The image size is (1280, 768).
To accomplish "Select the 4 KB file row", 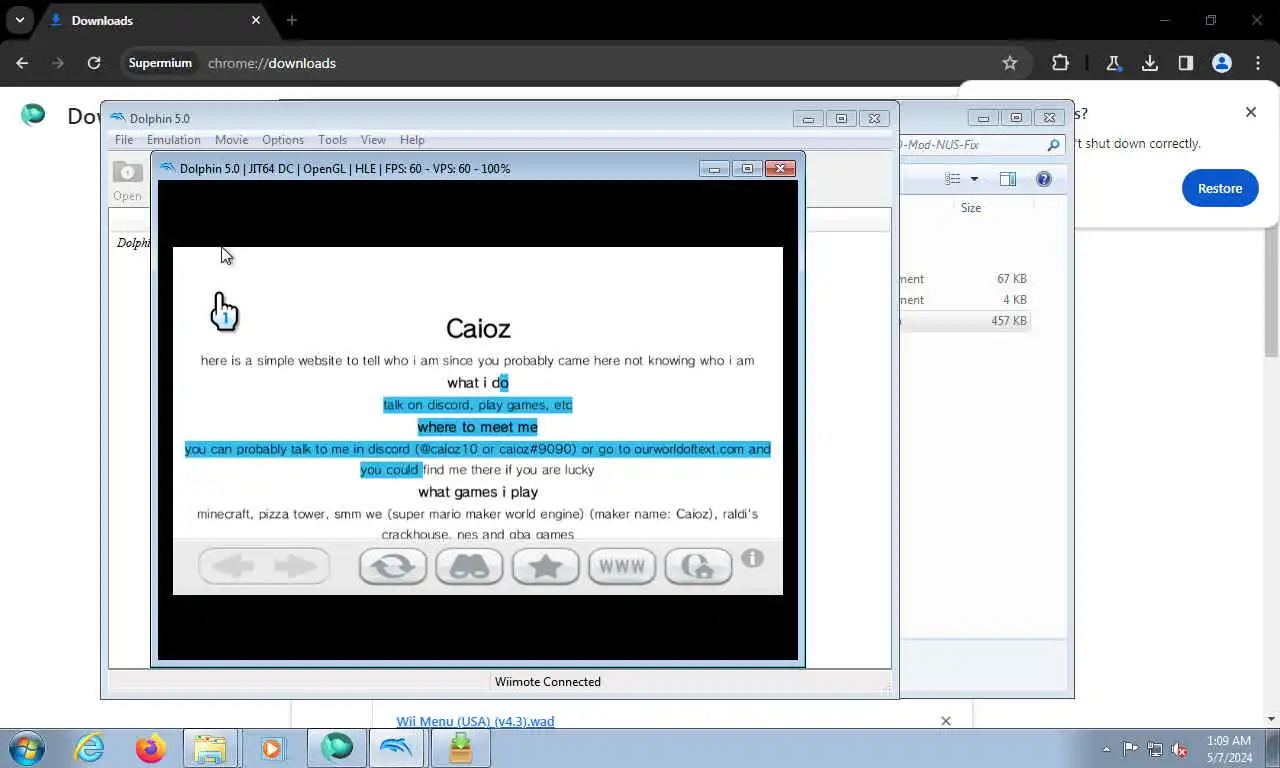I will coord(965,300).
